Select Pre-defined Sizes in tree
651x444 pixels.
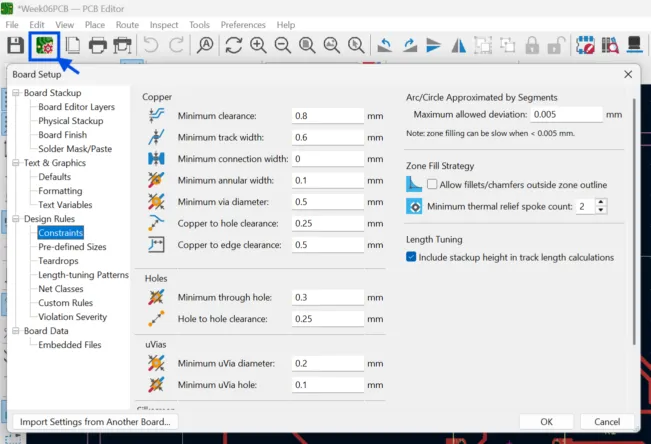click(x=72, y=247)
